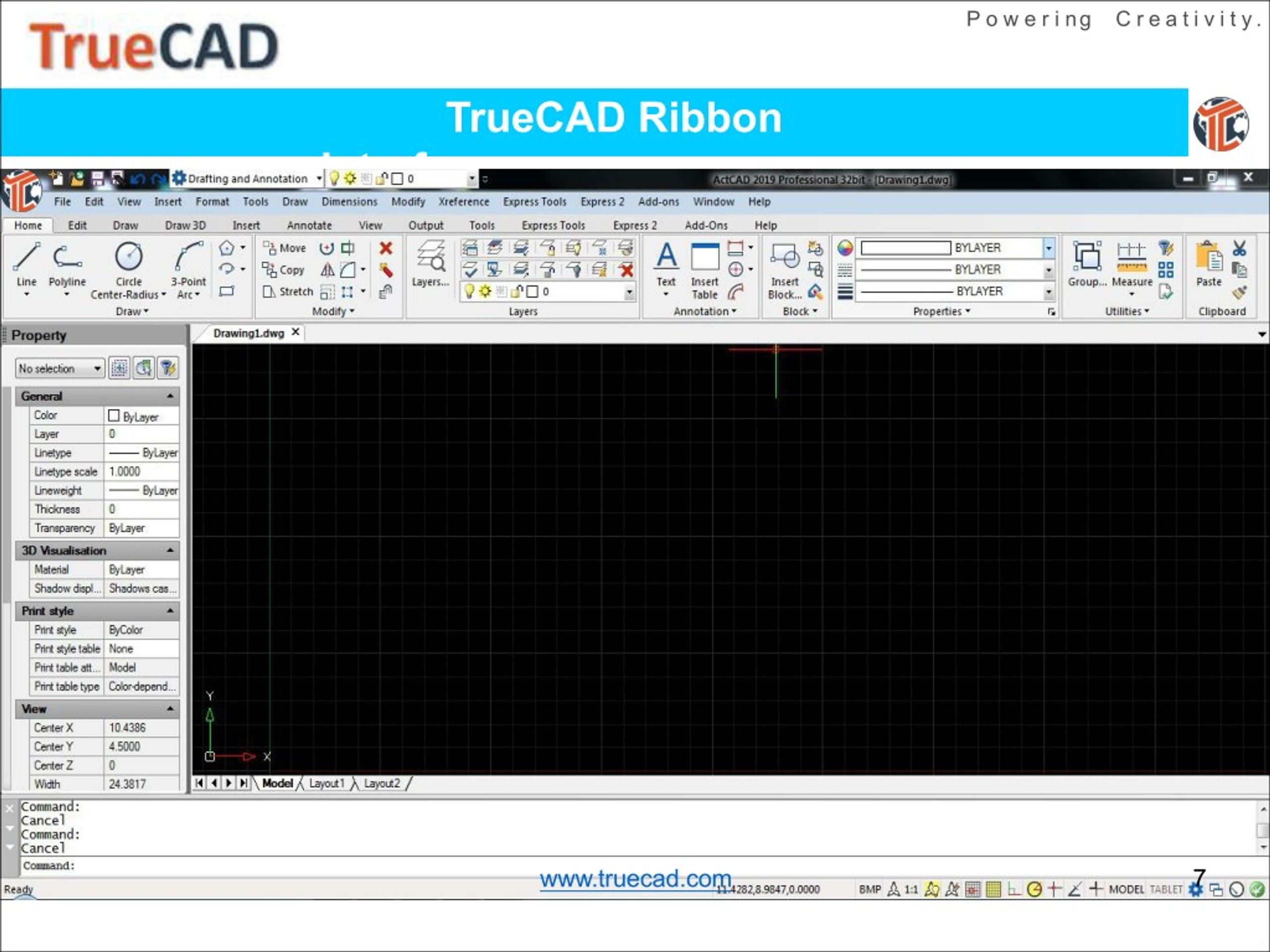Click the command history scrollbar
This screenshot has width=1270, height=952.
1263,829
